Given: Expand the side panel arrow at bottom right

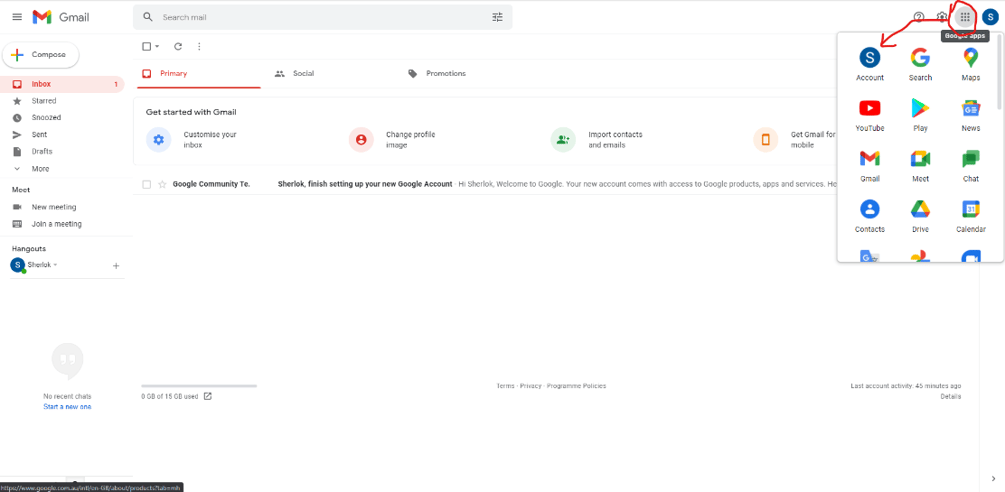Looking at the screenshot, I should click(992, 478).
